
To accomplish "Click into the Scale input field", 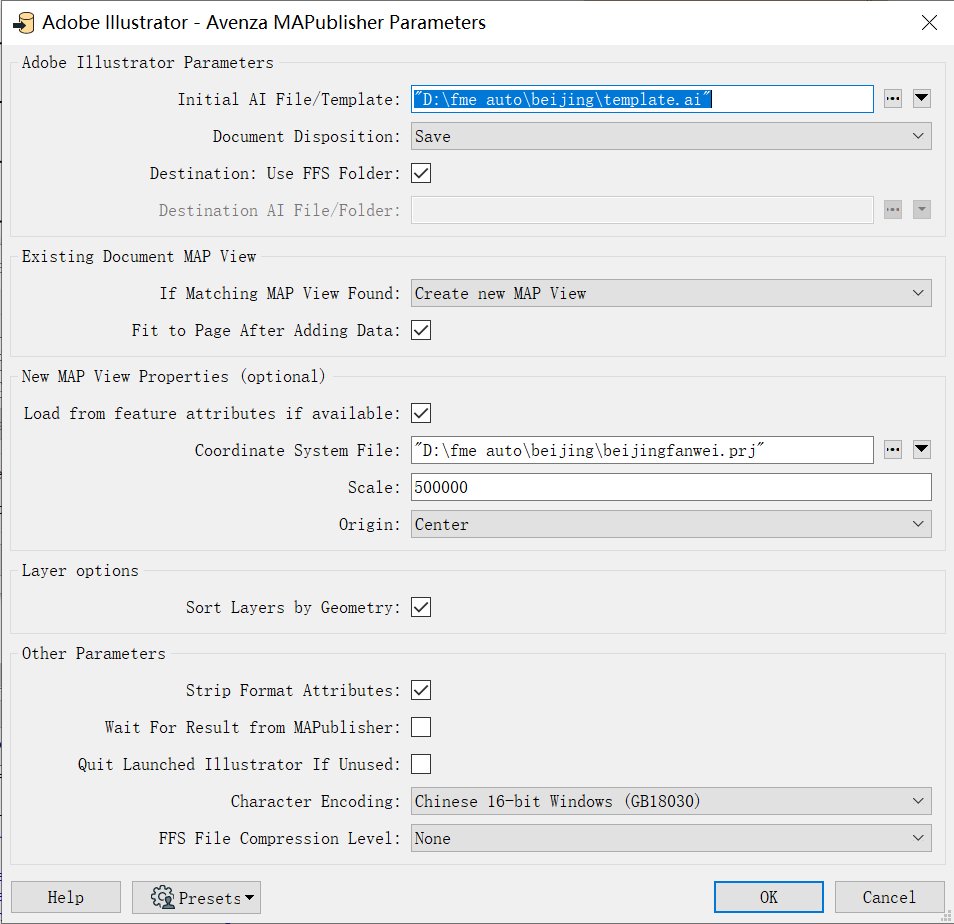I will pos(671,487).
